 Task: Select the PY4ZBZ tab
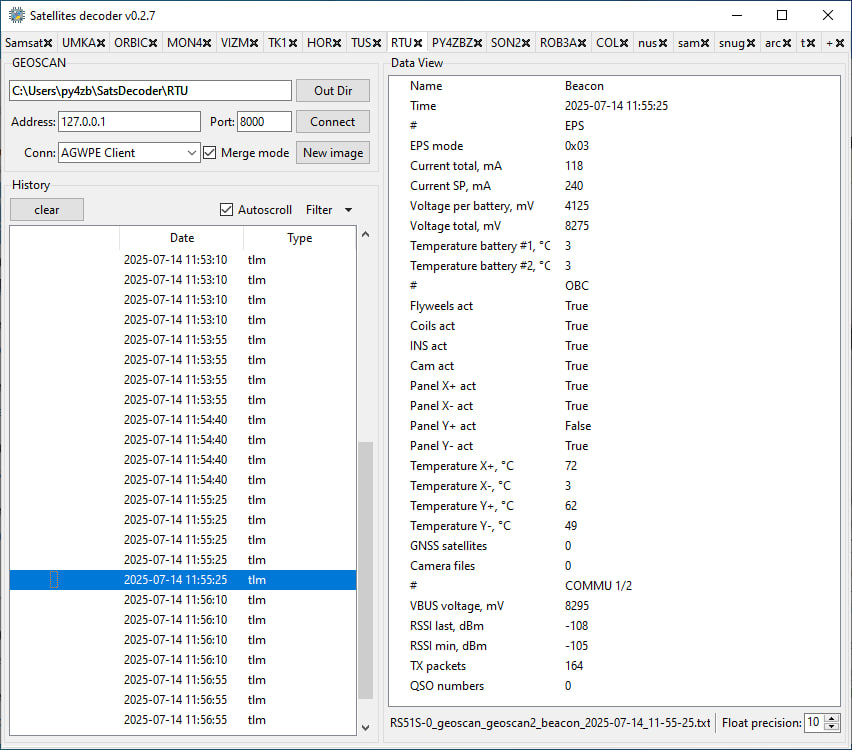[452, 43]
